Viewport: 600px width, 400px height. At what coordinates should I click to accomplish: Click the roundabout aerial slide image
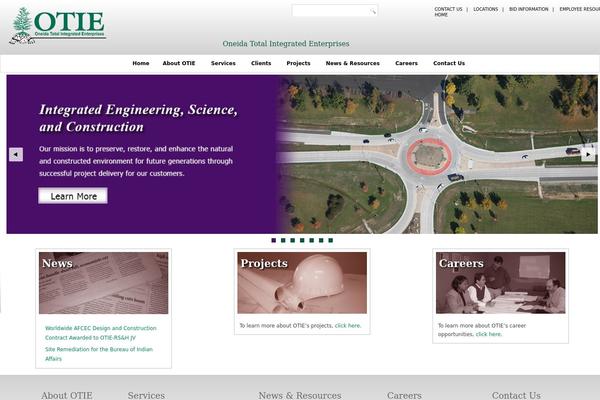pyautogui.click(x=438, y=154)
